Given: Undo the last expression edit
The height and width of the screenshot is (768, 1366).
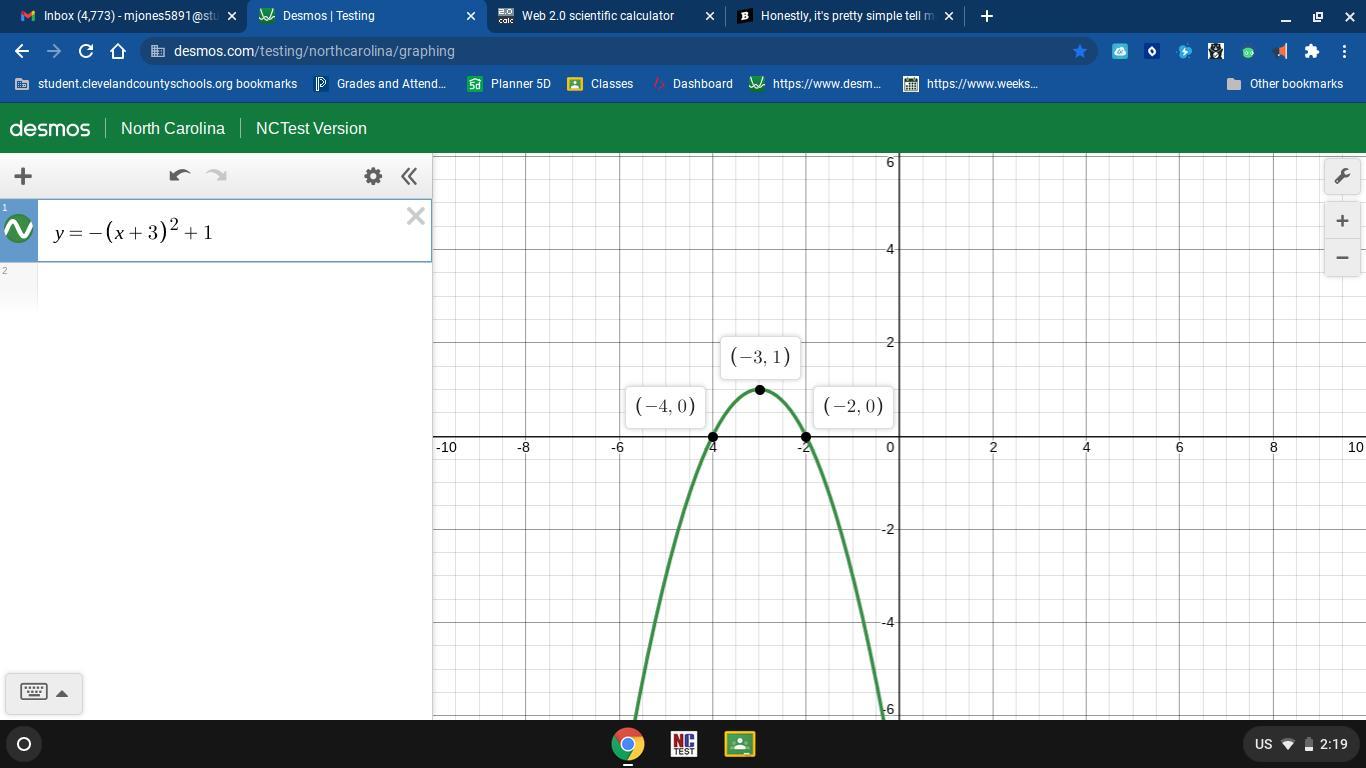Looking at the screenshot, I should click(179, 176).
